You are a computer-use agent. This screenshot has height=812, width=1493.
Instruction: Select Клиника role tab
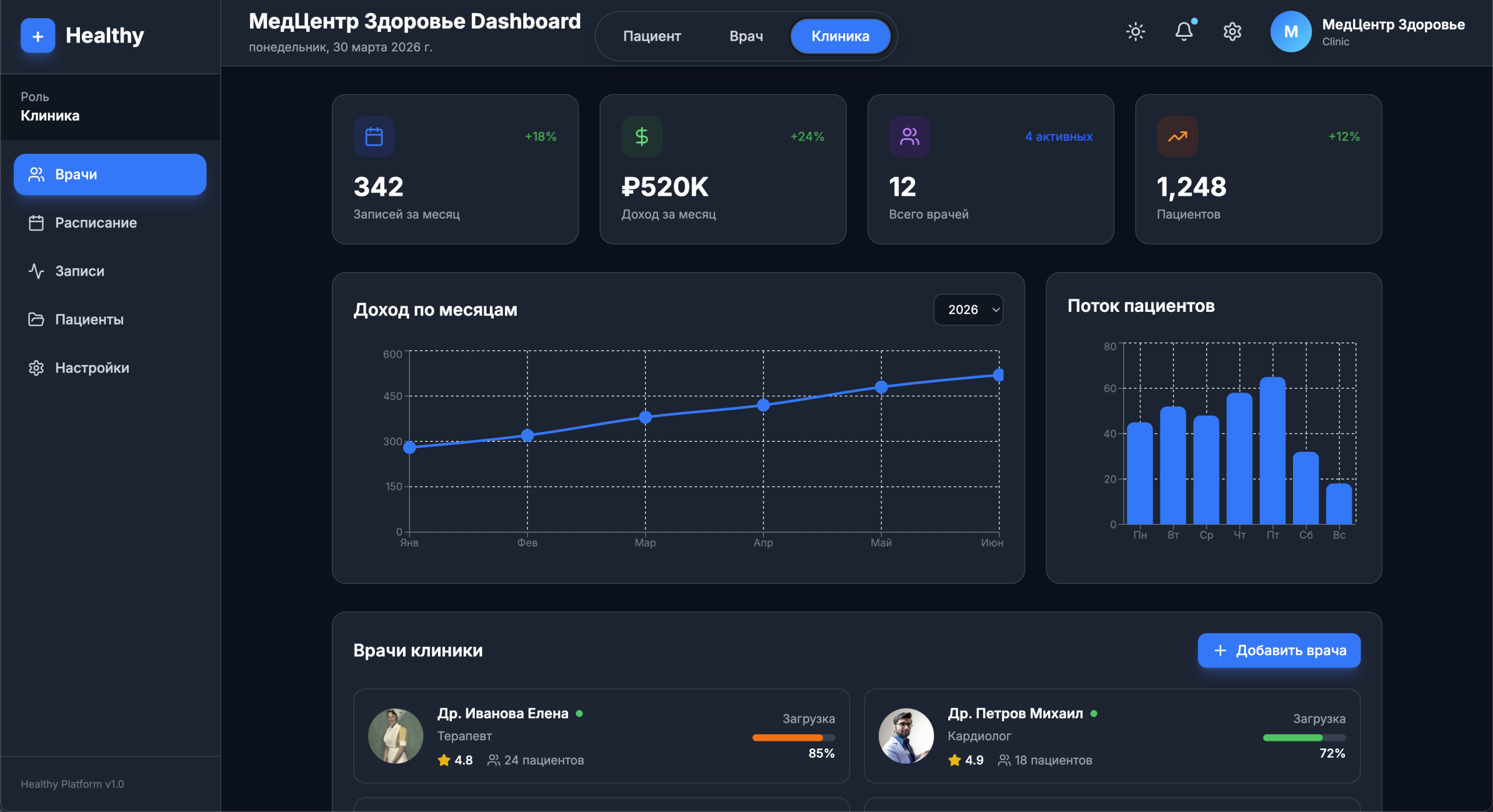pyautogui.click(x=840, y=36)
